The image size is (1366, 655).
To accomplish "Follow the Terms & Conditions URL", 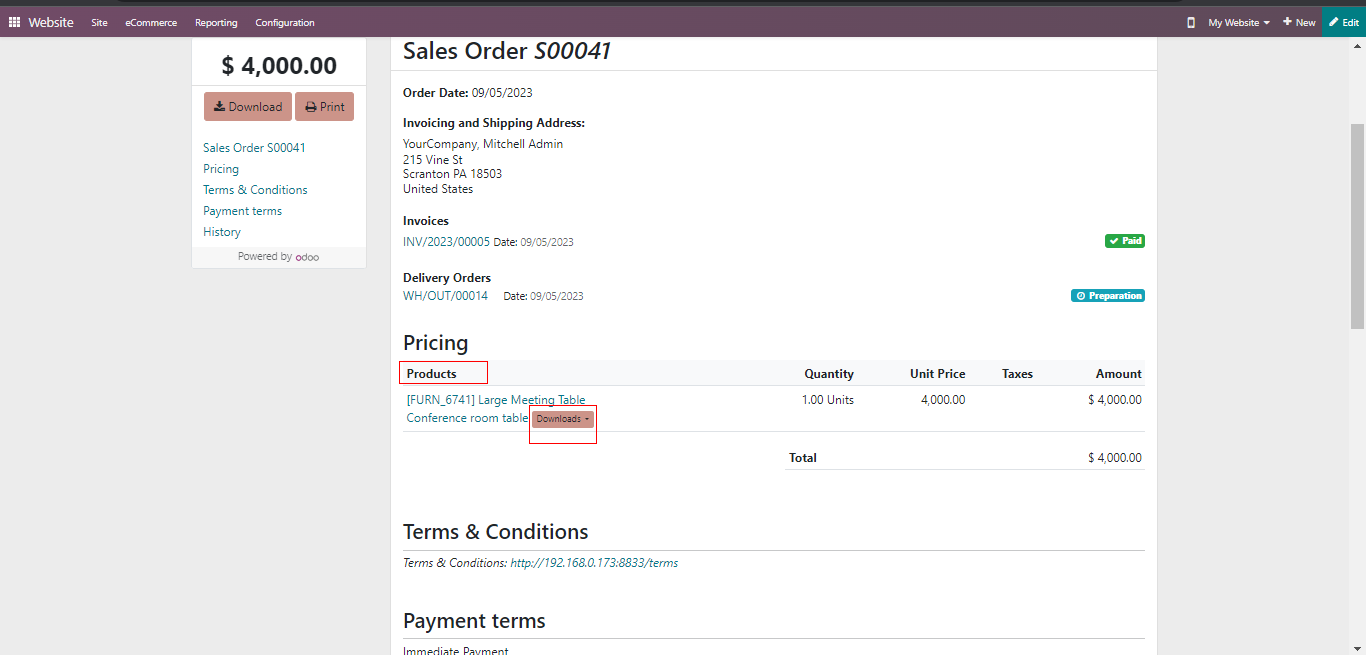I will point(594,563).
